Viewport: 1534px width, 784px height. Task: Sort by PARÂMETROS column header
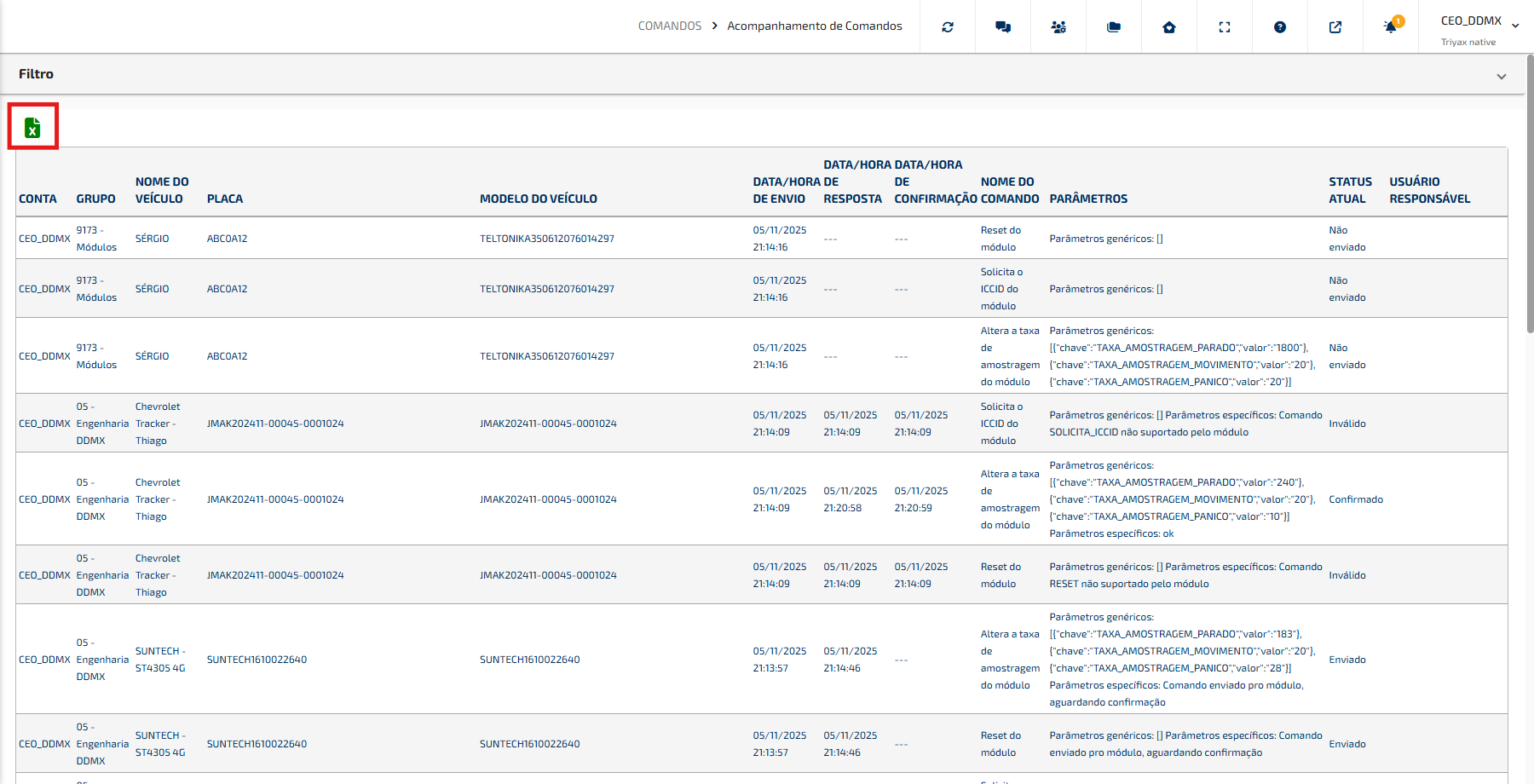point(1088,199)
